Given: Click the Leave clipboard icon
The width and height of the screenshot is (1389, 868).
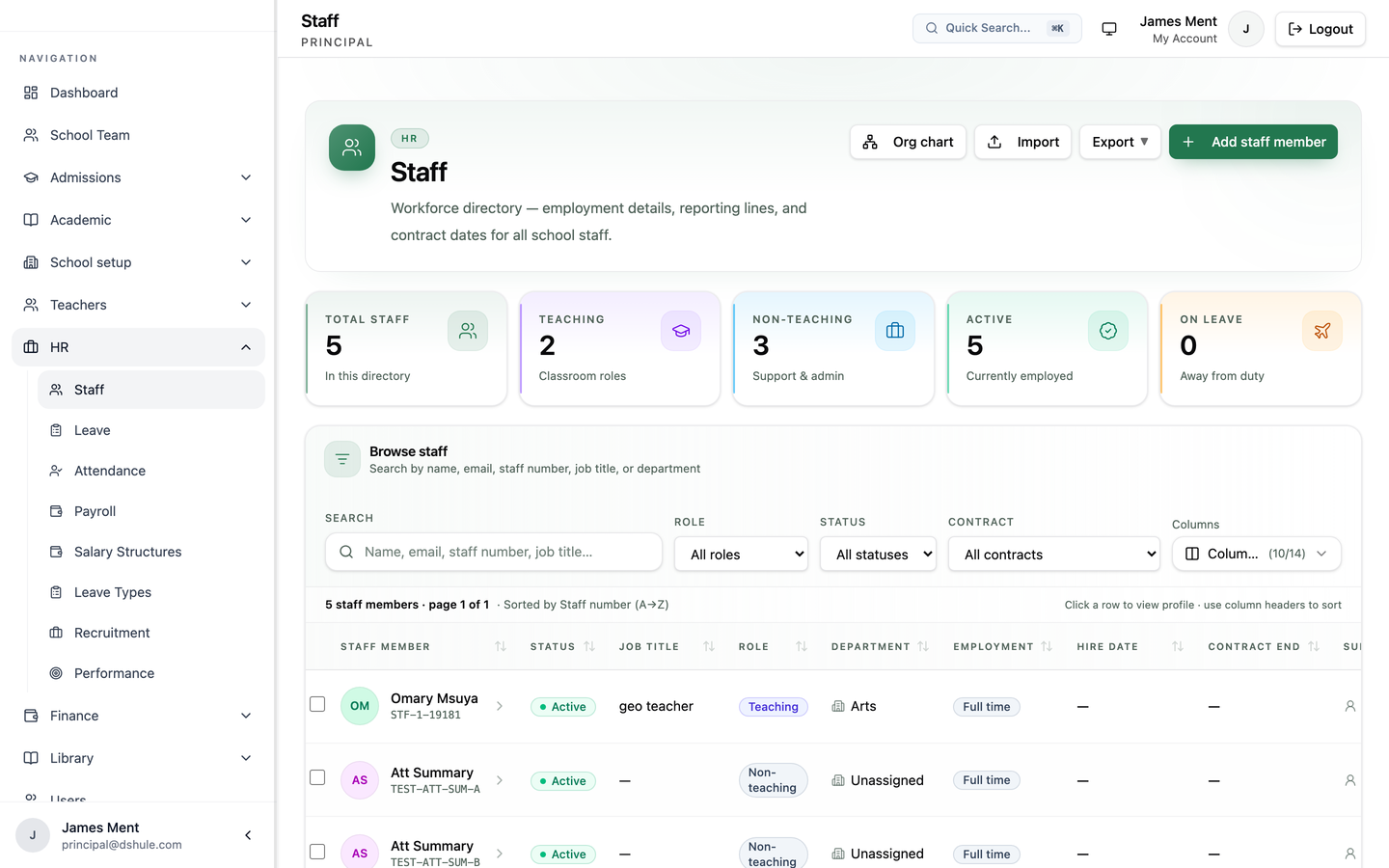Looking at the screenshot, I should click(56, 430).
